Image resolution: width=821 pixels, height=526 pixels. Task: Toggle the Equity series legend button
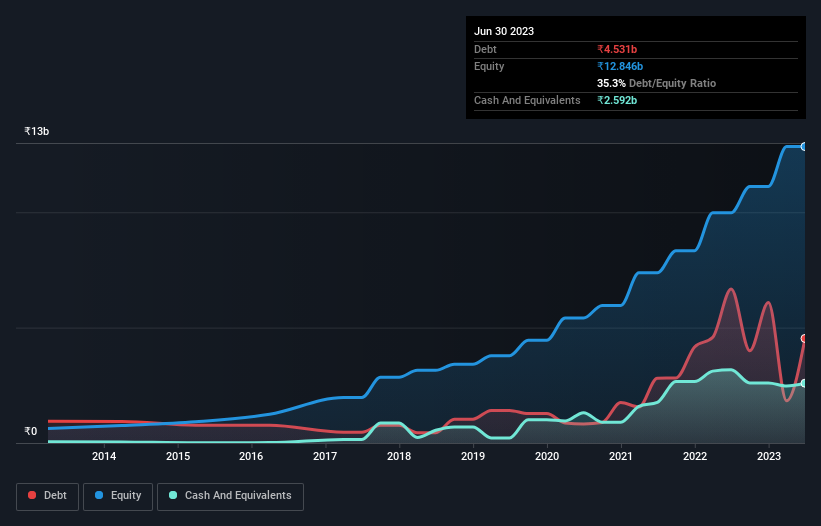pos(118,496)
